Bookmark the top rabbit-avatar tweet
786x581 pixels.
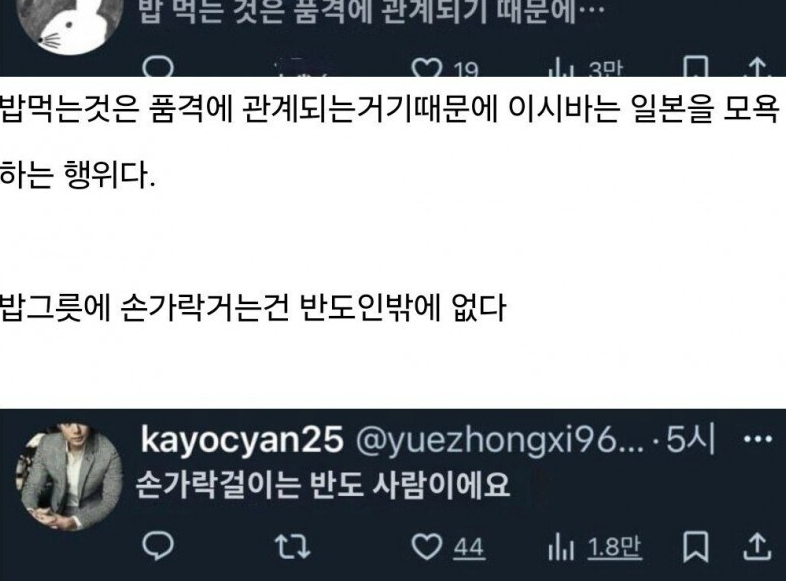click(696, 67)
